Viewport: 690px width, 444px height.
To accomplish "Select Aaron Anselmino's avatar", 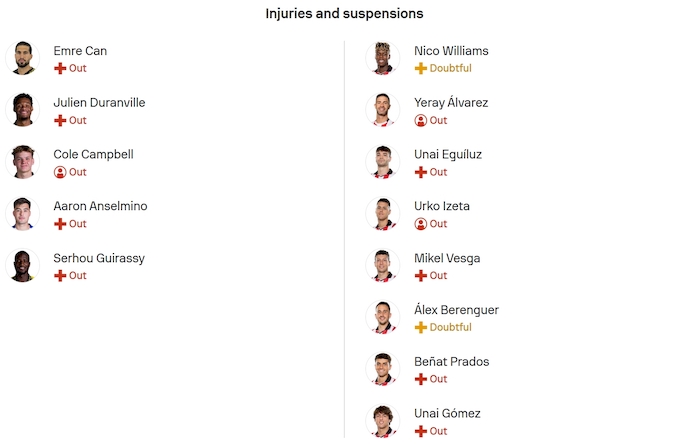I will pyautogui.click(x=22, y=214).
